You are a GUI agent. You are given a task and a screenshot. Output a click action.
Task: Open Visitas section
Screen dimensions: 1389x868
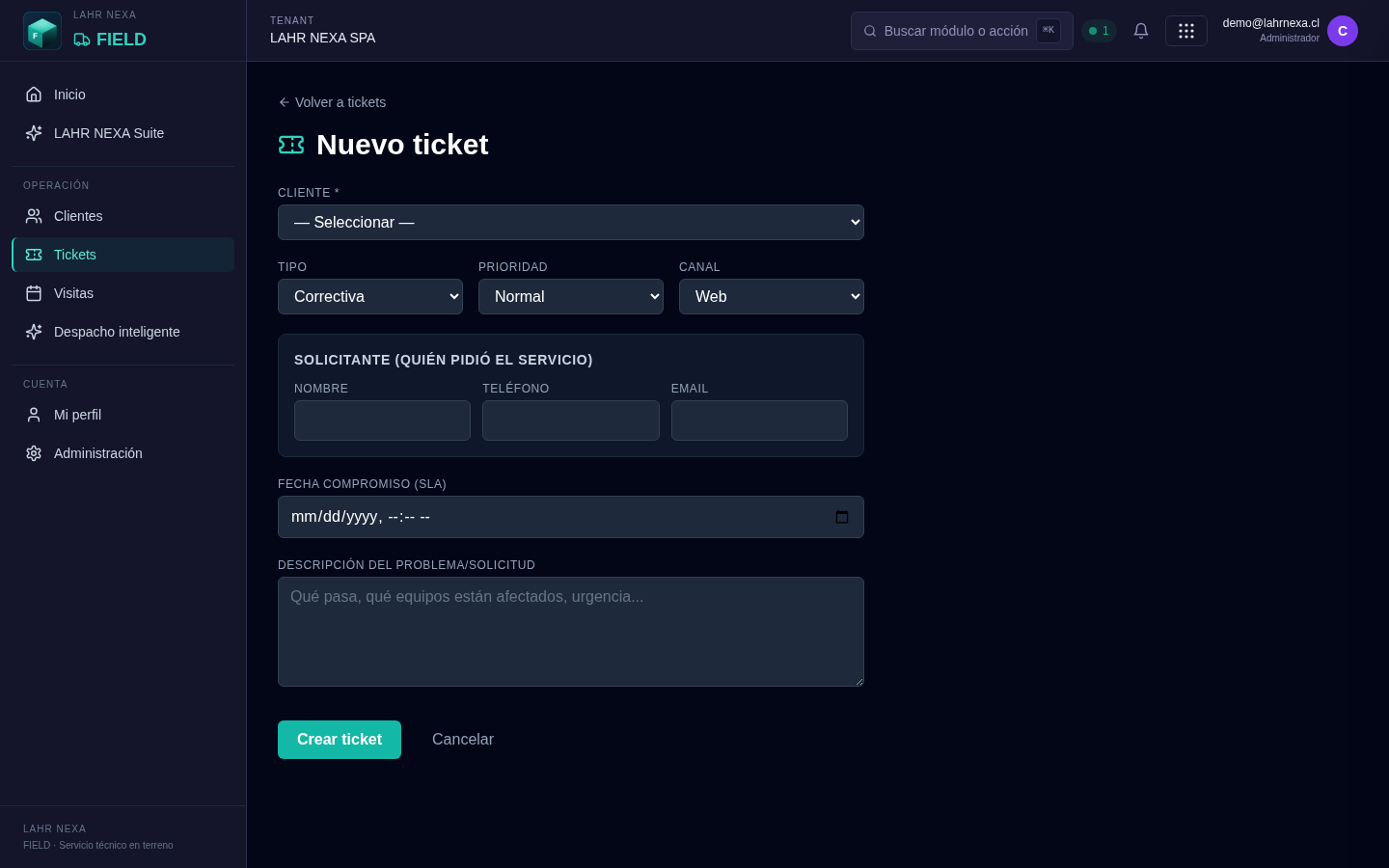point(123,293)
